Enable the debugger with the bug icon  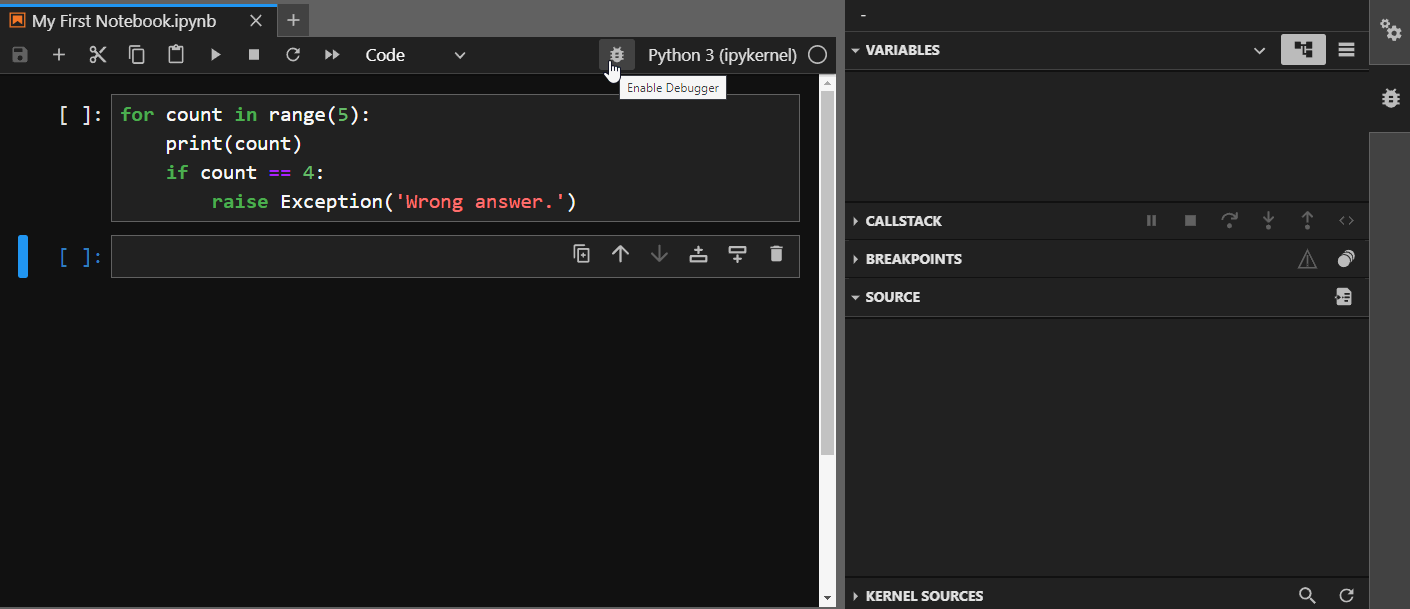coord(617,55)
